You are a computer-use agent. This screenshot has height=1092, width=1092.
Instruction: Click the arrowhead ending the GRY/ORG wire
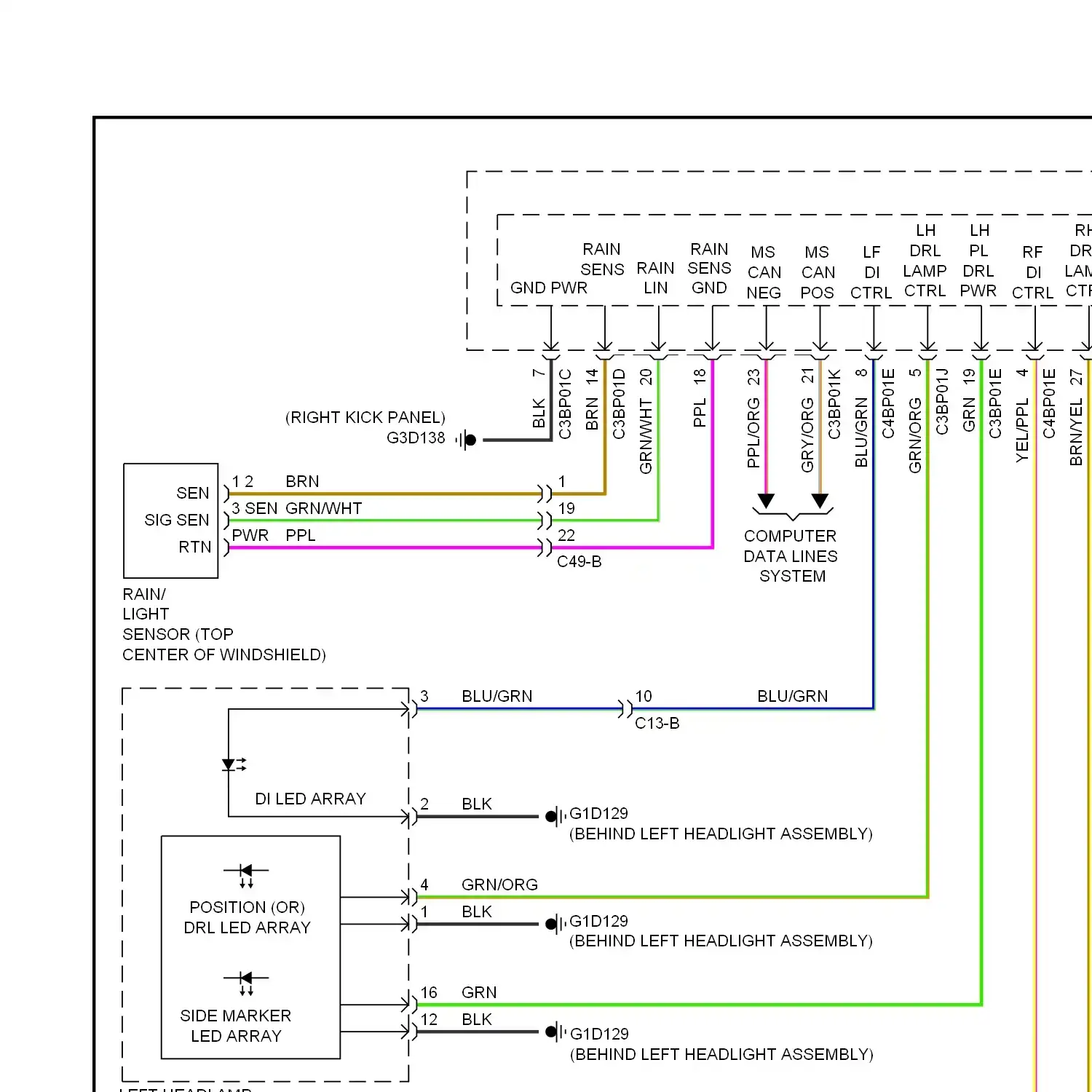tap(820, 501)
